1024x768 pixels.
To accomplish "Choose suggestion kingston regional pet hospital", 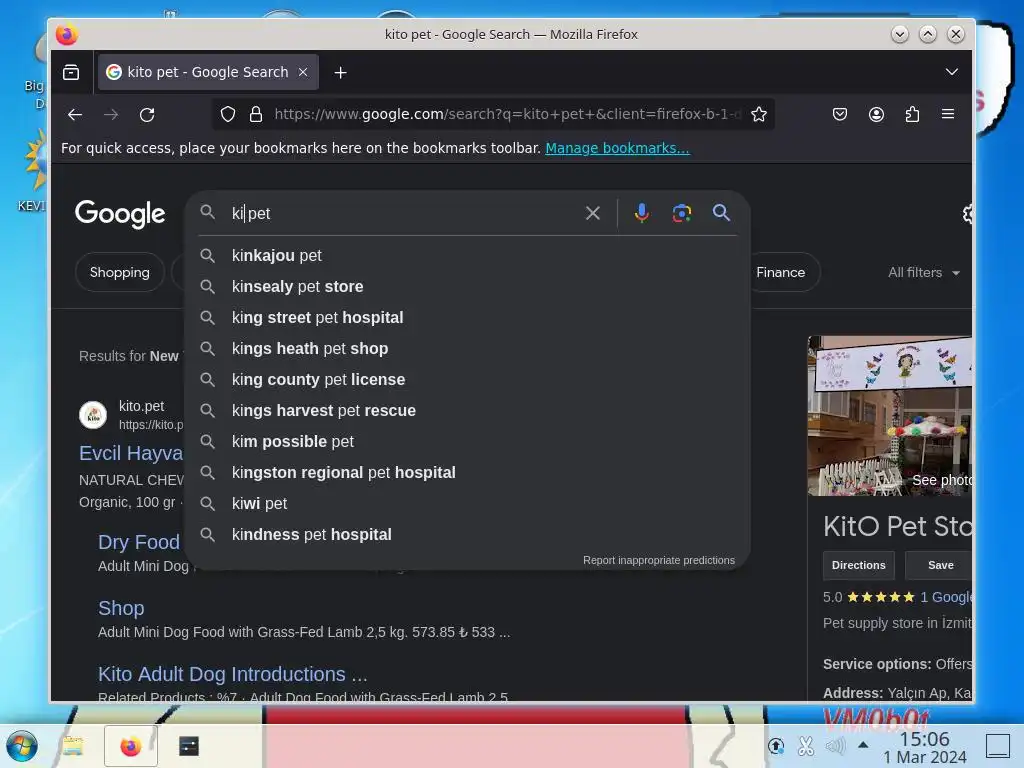I will 467,473.
